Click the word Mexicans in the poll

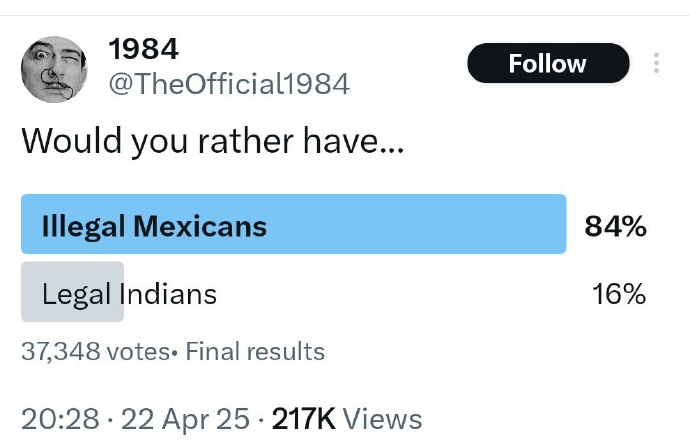(x=200, y=226)
